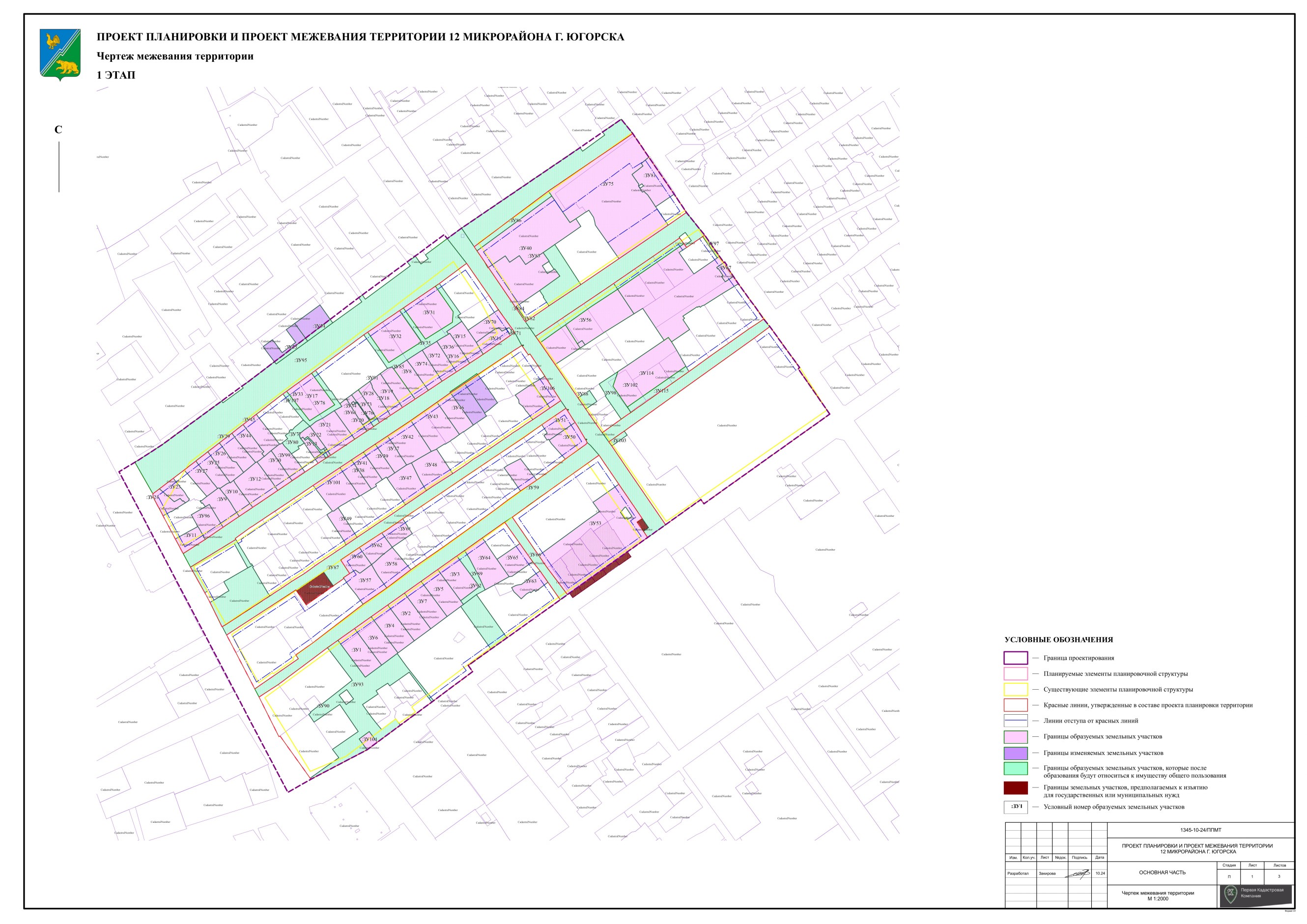Click the УСЛОВНЫЕ ОБОЗНАЧЕНИЯ legend heading

(1058, 640)
